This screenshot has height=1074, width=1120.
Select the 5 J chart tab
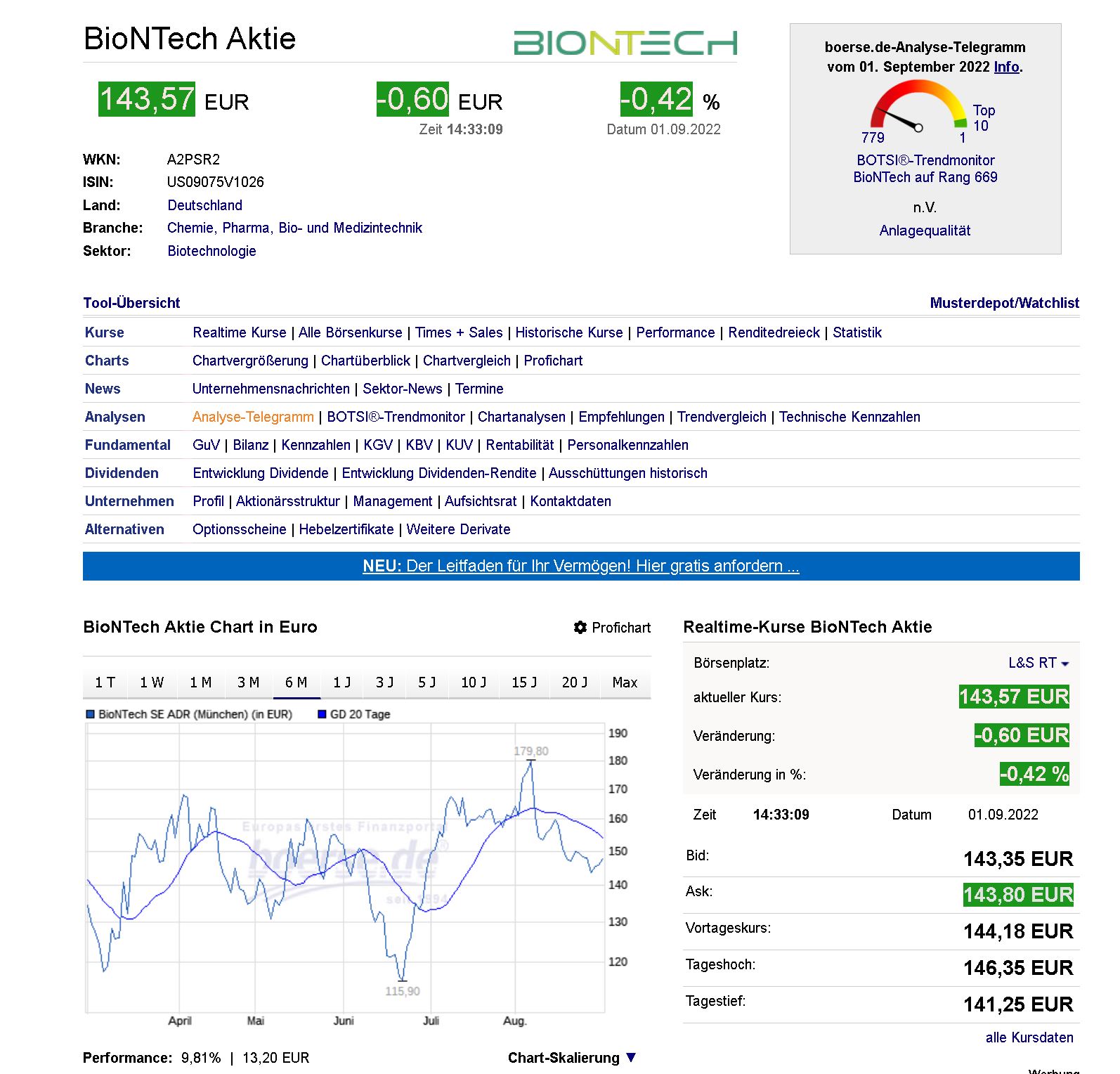click(x=427, y=682)
